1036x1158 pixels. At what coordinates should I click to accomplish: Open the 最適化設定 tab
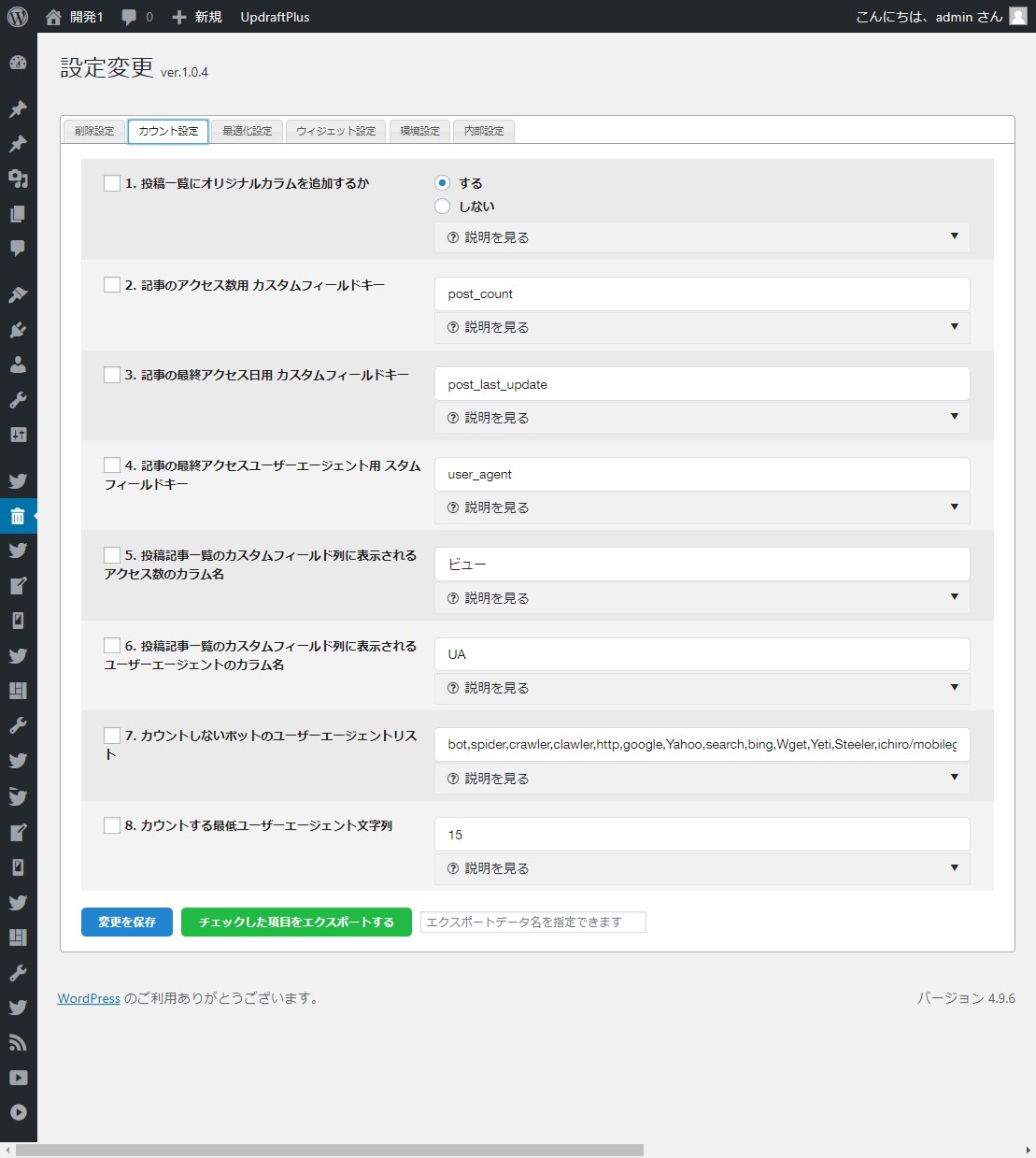(x=247, y=131)
